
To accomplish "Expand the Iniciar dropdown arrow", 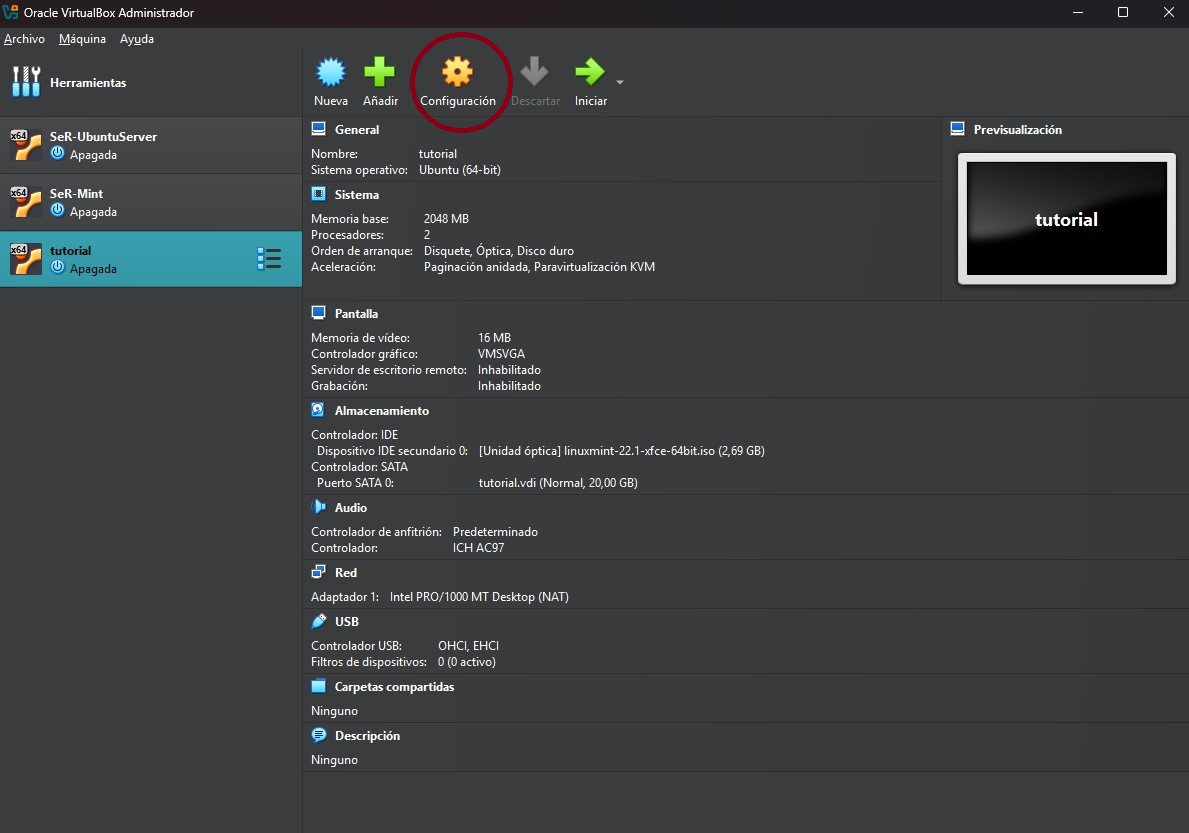I will pyautogui.click(x=620, y=82).
